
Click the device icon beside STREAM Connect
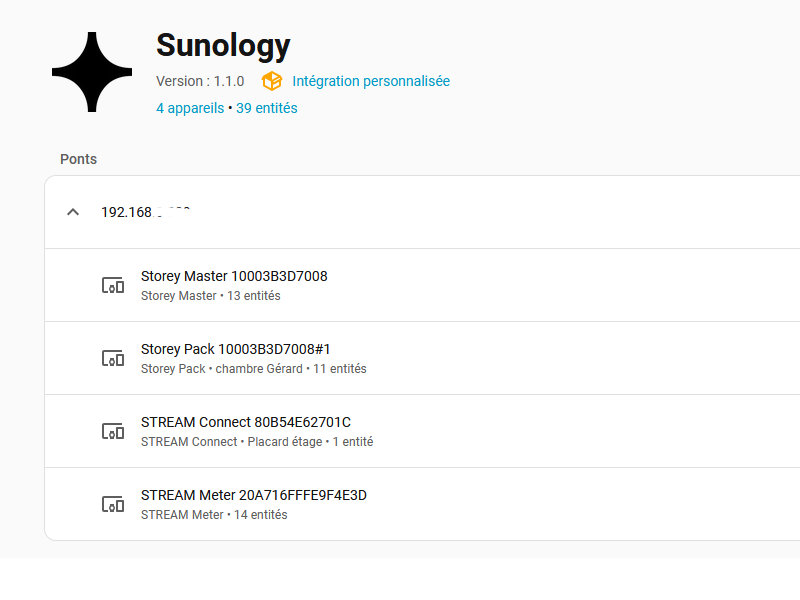113,431
